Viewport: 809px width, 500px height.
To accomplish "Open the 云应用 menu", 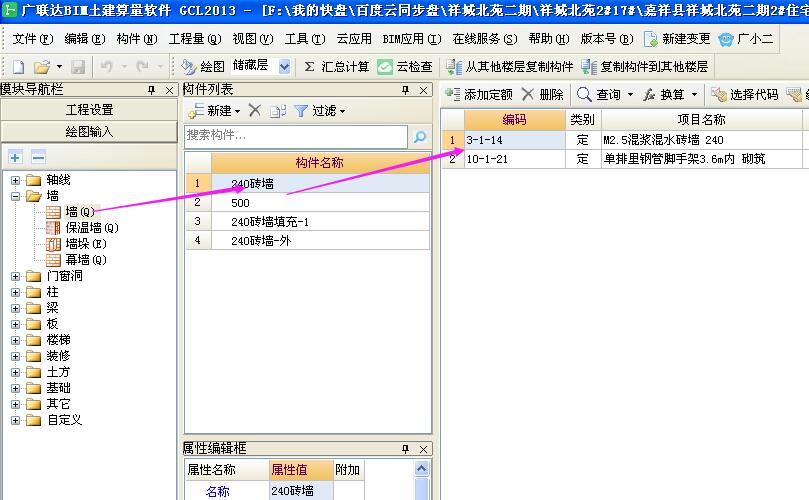I will 354,39.
